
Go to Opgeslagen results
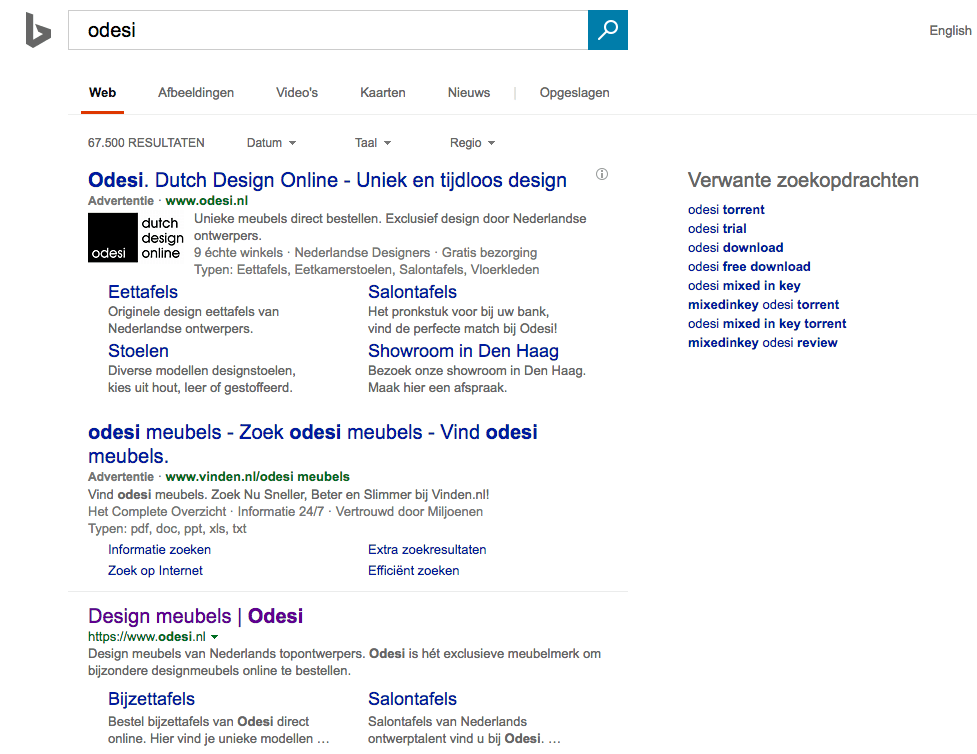574,92
